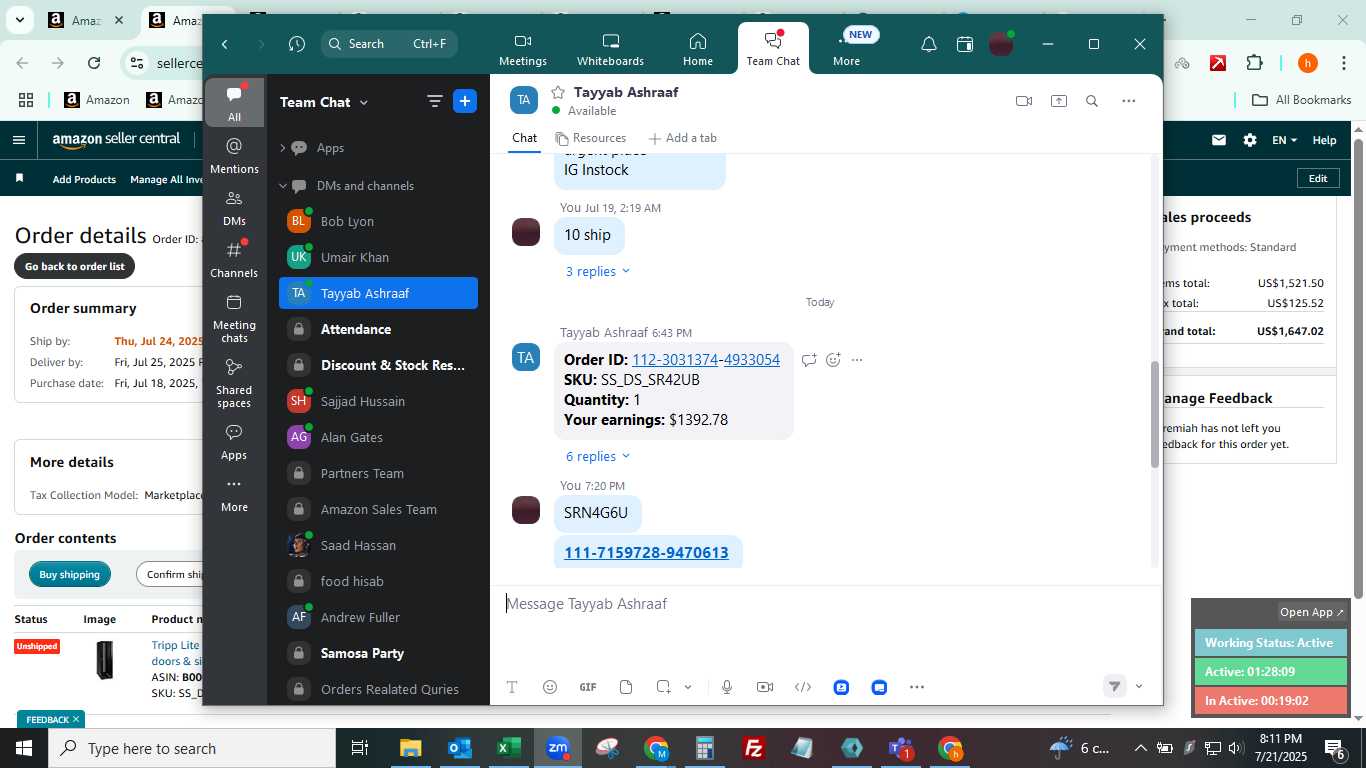Open emoji picker in message composer
Viewport: 1366px width, 768px height.
coord(550,687)
